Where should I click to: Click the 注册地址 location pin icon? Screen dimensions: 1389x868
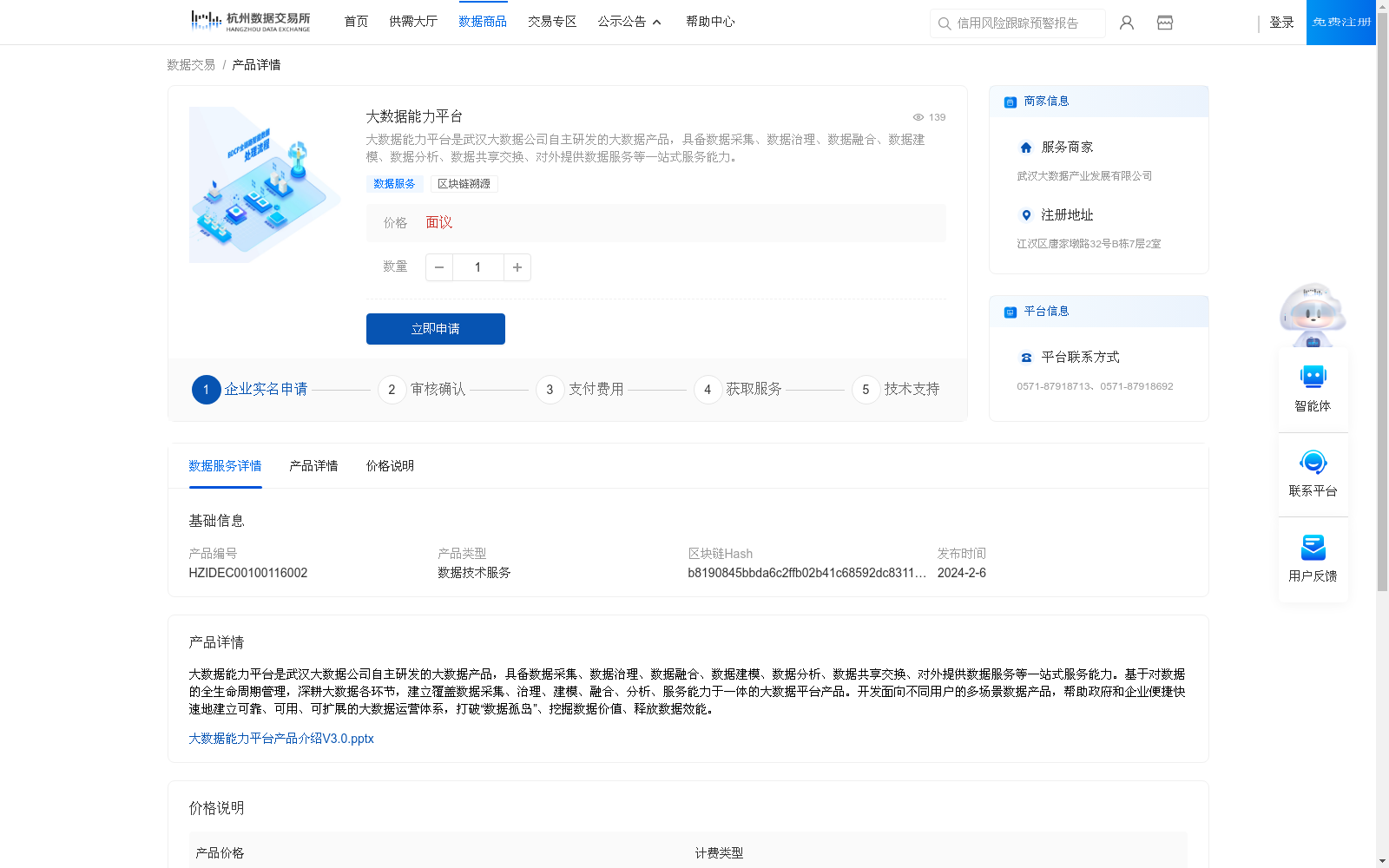pyautogui.click(x=1026, y=215)
